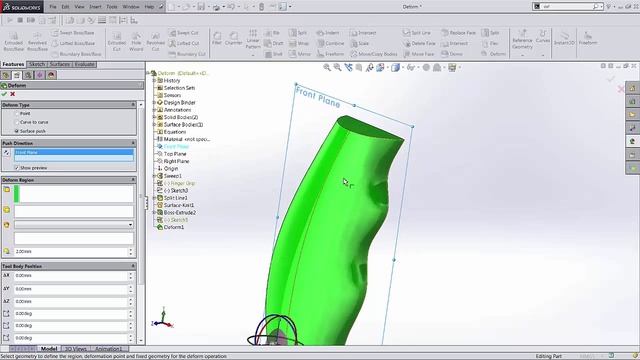Open the FeatureManager design tree tab icon
Screen dimensions: 640x360
click(6, 75)
